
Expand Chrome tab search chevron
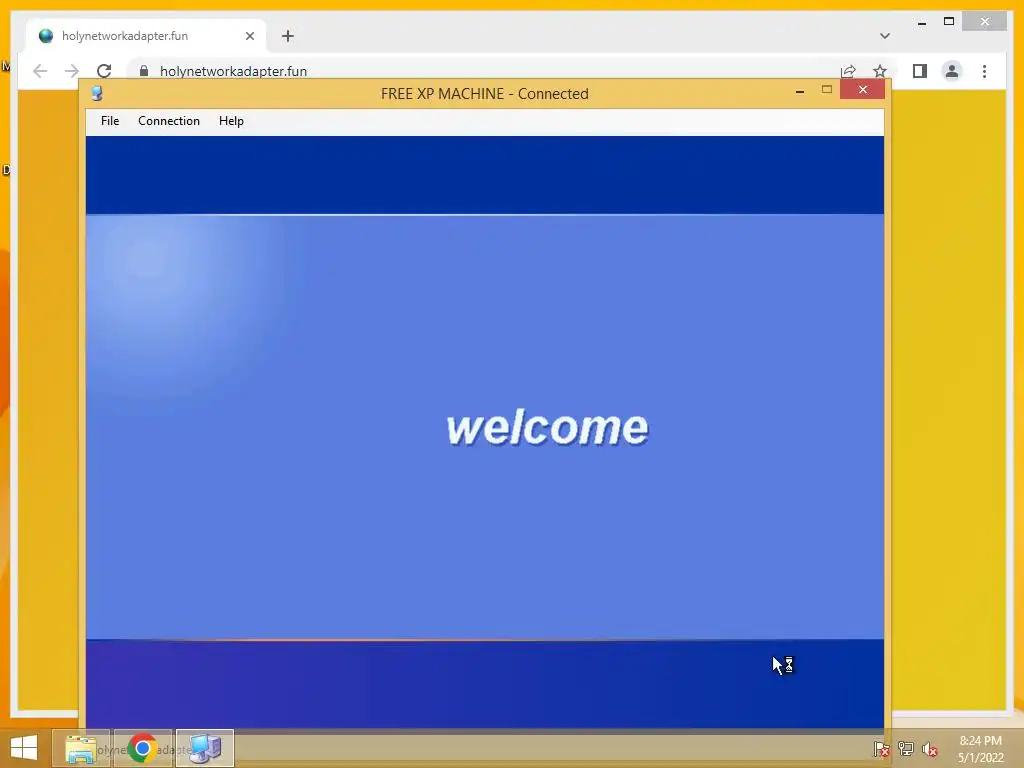[x=884, y=36]
